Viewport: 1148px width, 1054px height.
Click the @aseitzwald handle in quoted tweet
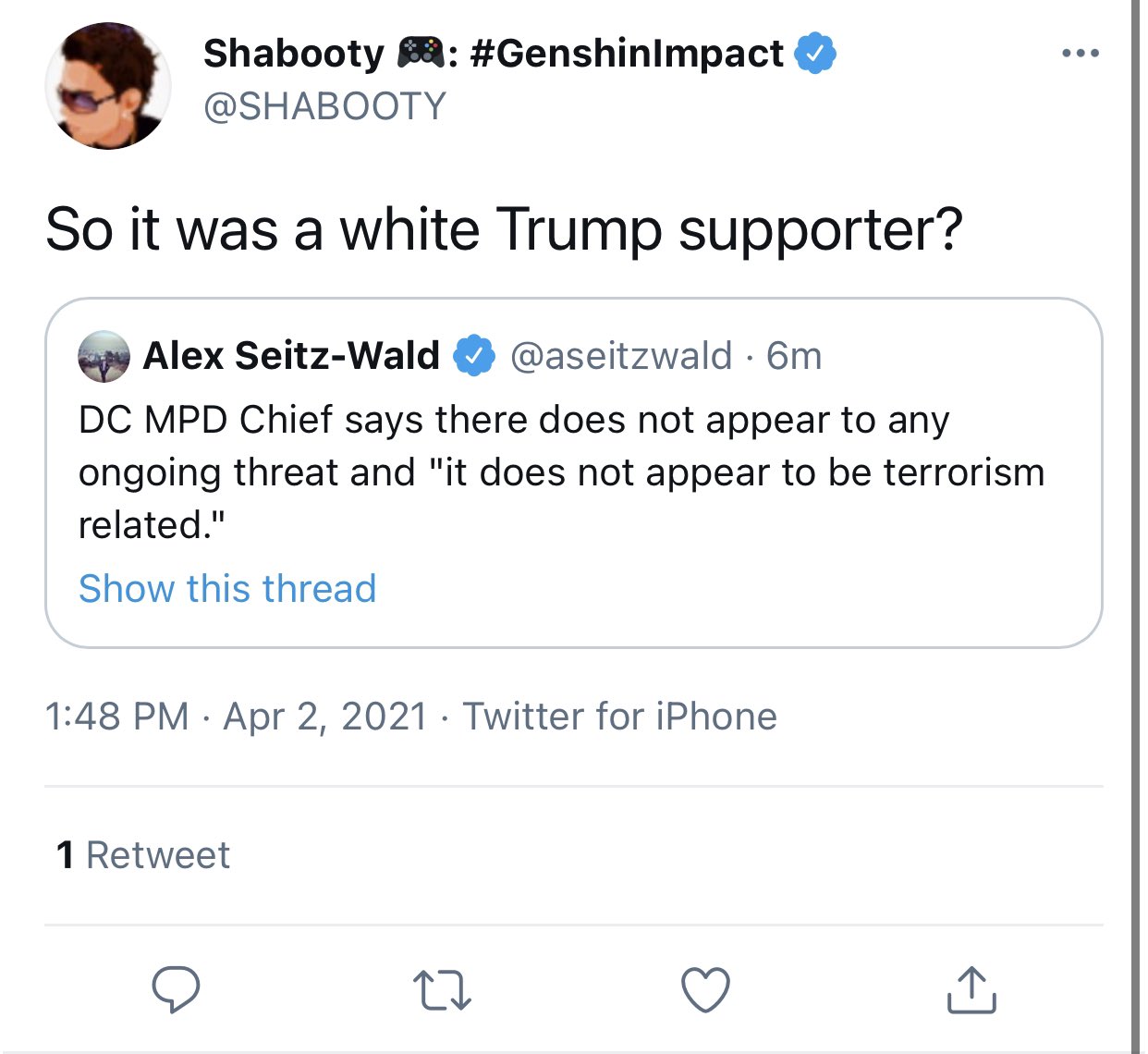(x=621, y=356)
